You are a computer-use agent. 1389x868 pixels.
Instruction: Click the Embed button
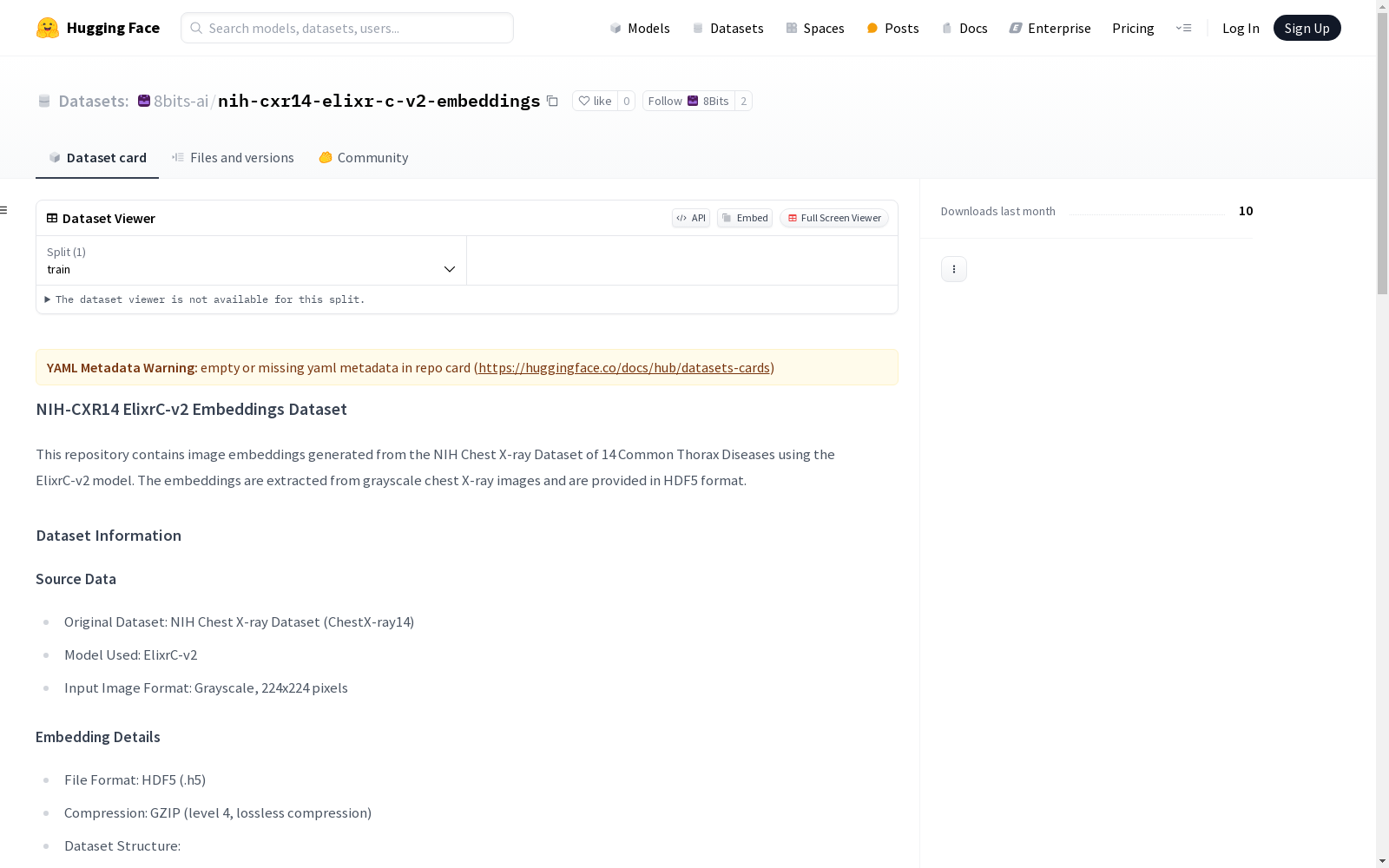(745, 218)
